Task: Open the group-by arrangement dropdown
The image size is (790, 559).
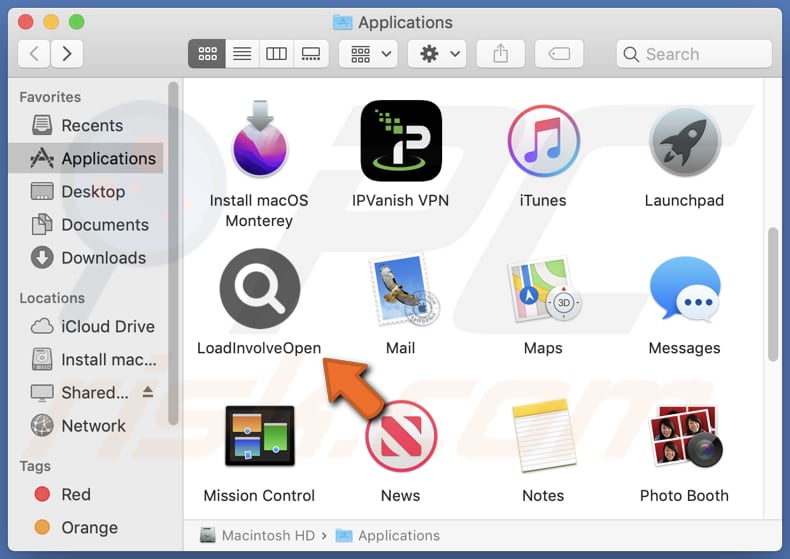Action: tap(368, 53)
